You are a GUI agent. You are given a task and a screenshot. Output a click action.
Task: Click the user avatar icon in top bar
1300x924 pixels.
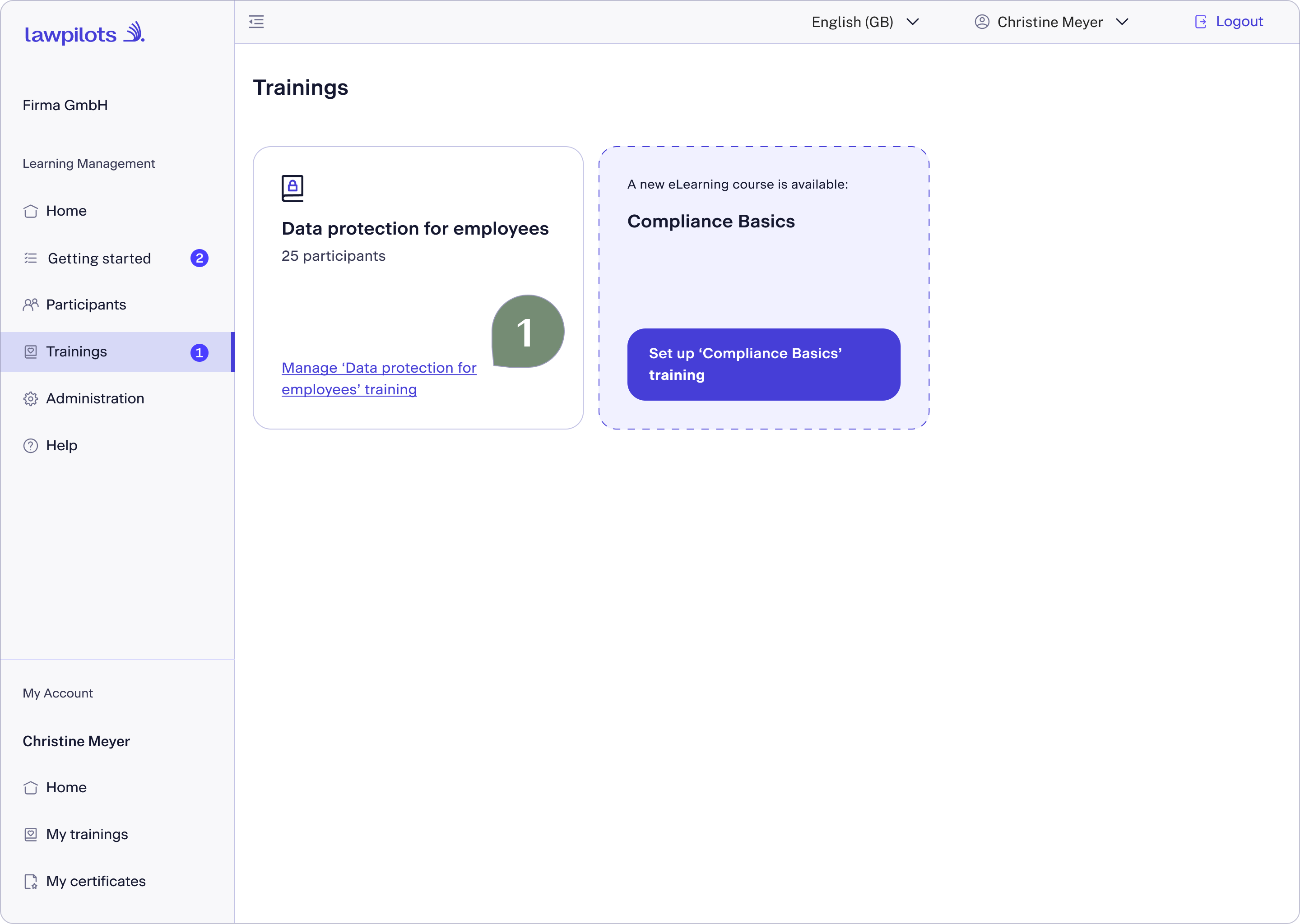tap(982, 22)
